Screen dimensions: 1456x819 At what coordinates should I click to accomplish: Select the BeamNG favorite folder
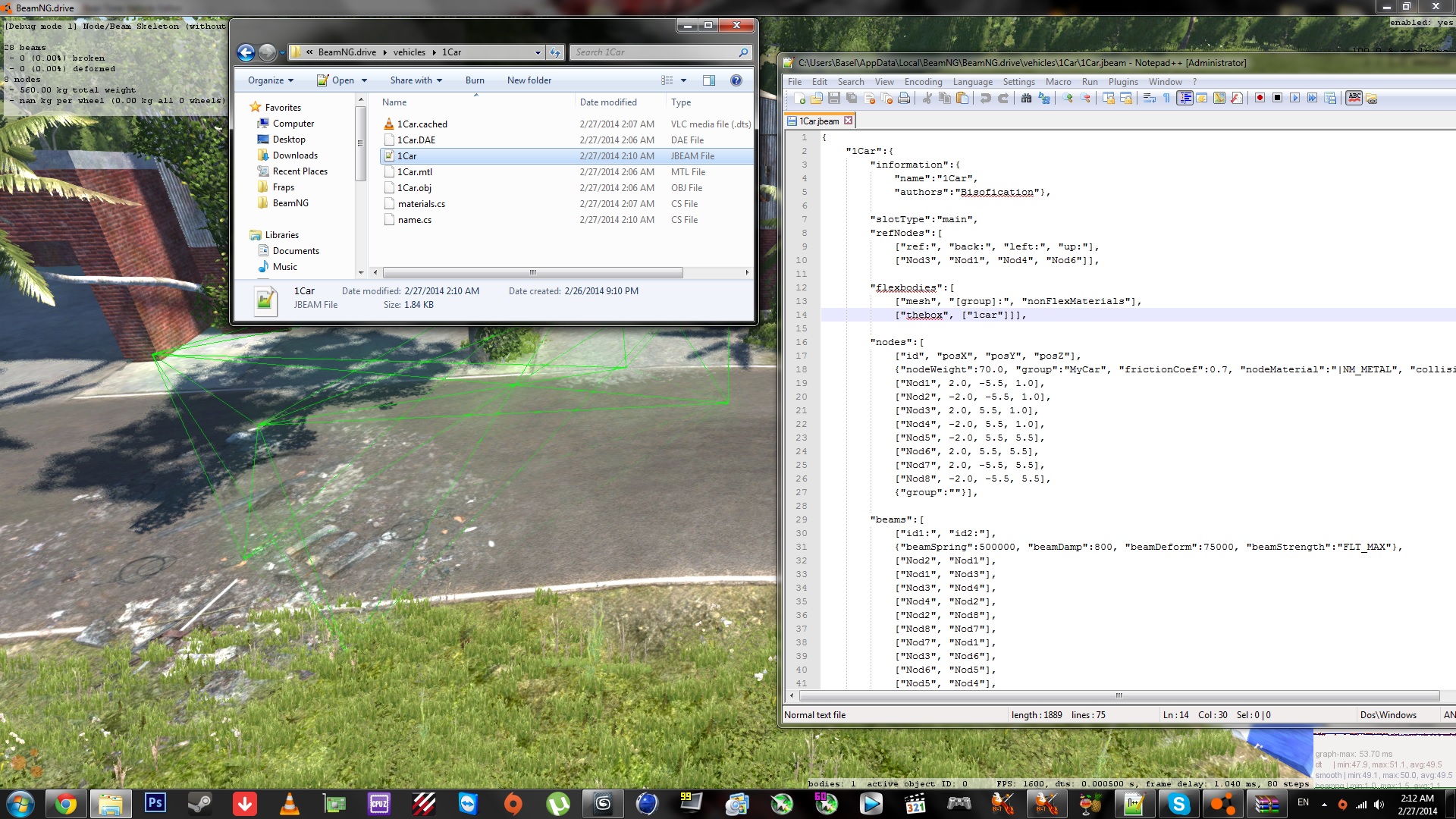click(290, 203)
